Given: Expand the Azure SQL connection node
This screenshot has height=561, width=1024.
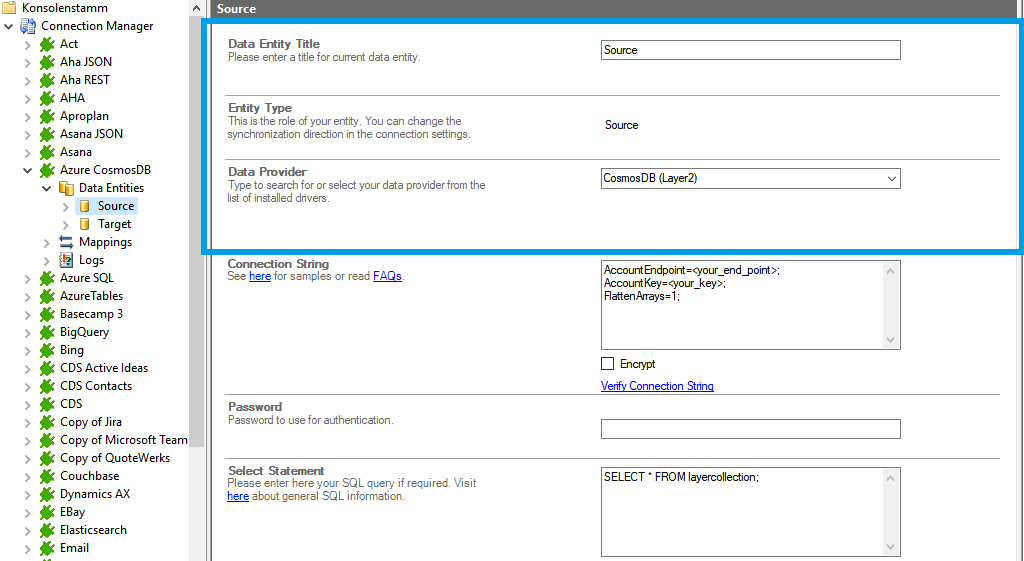Looking at the screenshot, I should pos(28,278).
